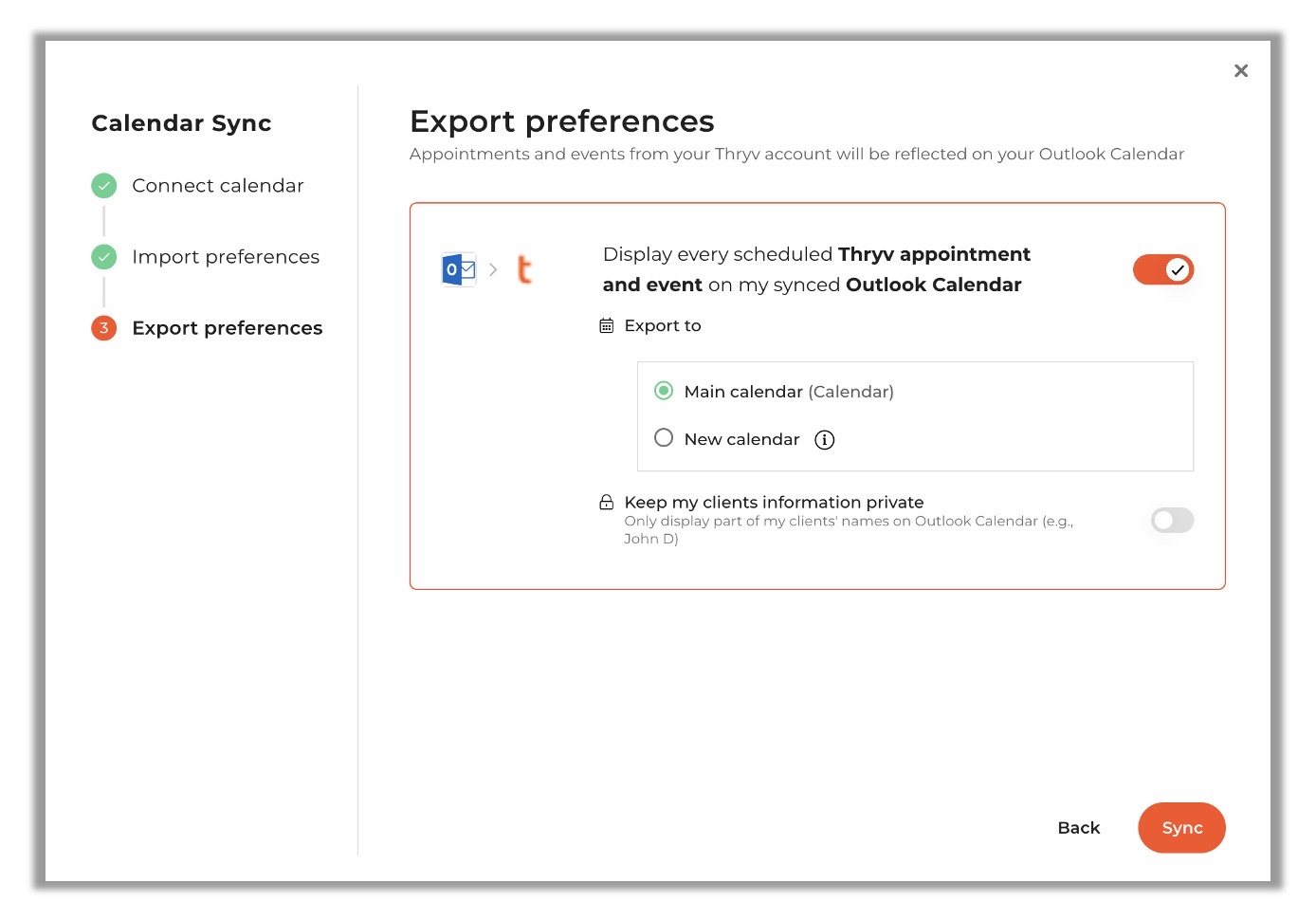Click the Import preferences green checkmark icon

pos(104,257)
